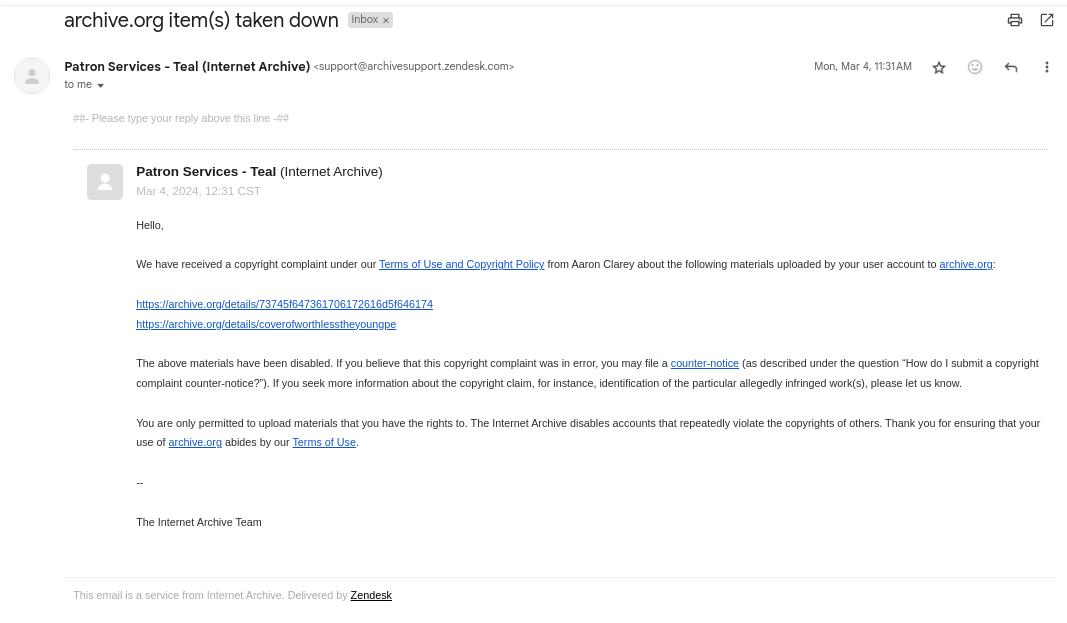This screenshot has height=623, width=1067.
Task: Open the Terms of Use link at paragraph end
Action: coord(324,442)
